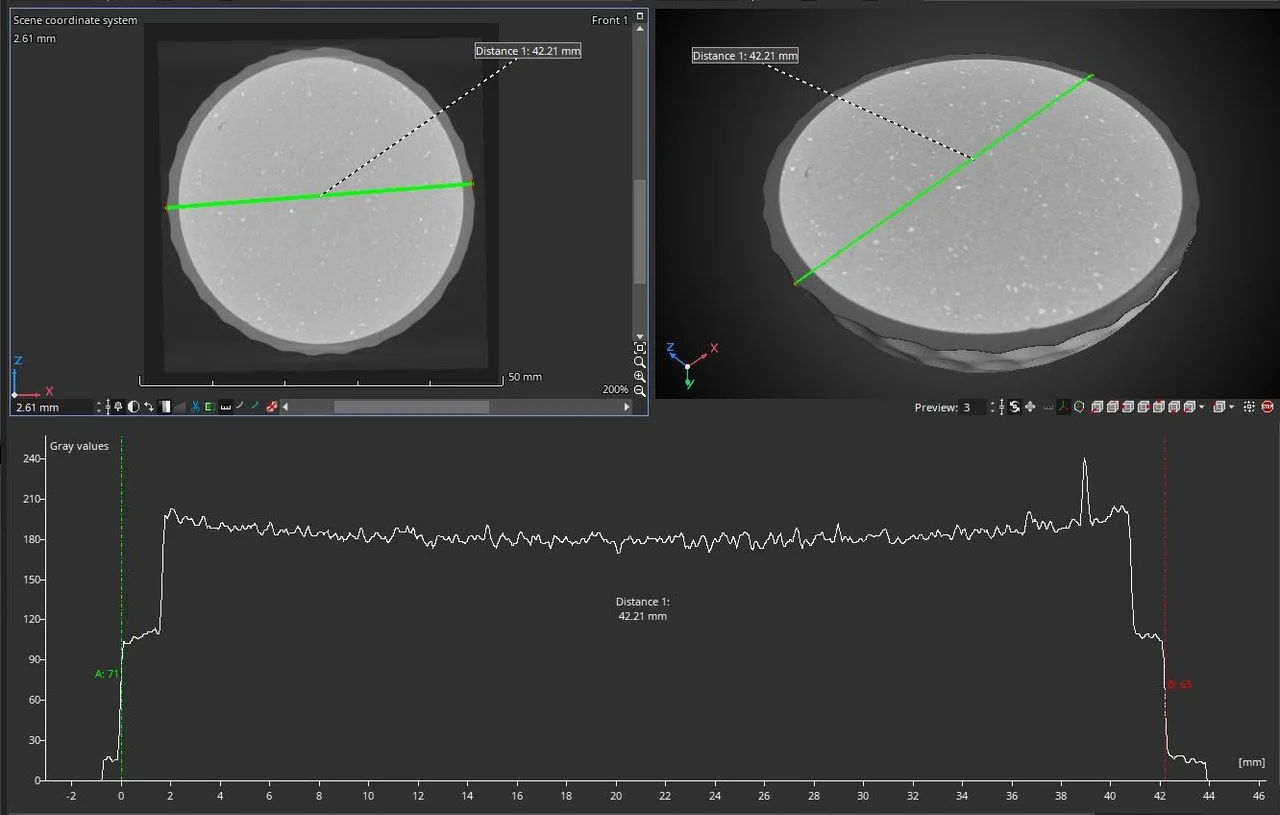Viewport: 1280px width, 815px height.
Task: Click the Front 1 view title
Action: click(610, 20)
